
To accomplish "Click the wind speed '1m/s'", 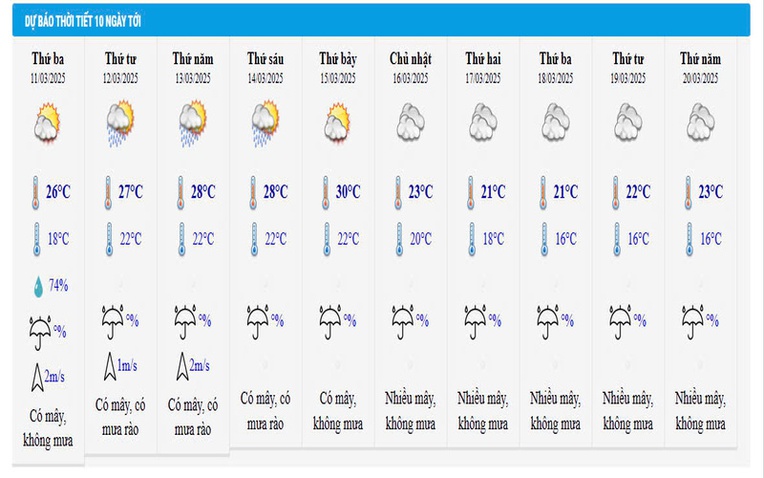I will click(x=127, y=365).
